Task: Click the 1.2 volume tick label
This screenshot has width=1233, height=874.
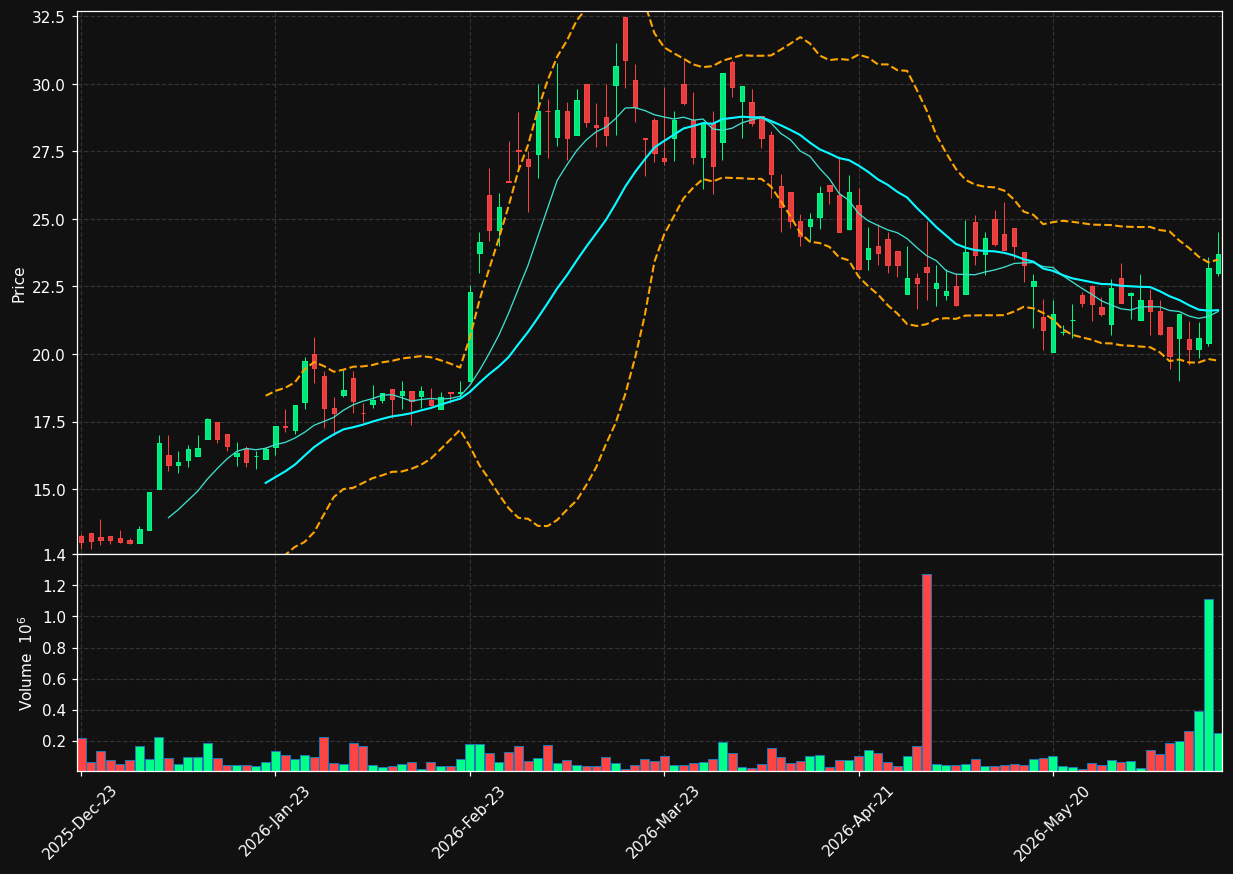Action: click(x=54, y=586)
